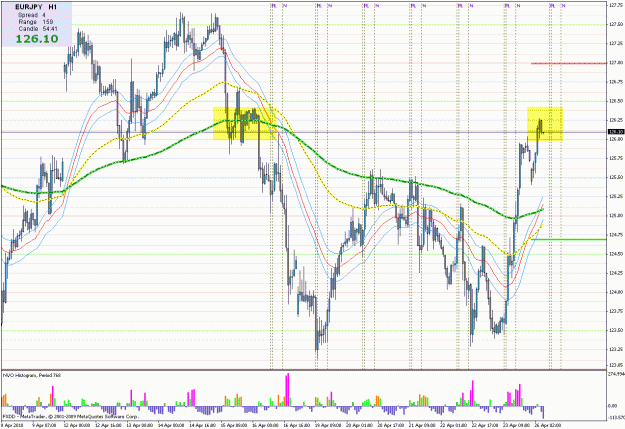
Task: Click the 19 Apr 09:00 time axis label
Action: pos(329,425)
